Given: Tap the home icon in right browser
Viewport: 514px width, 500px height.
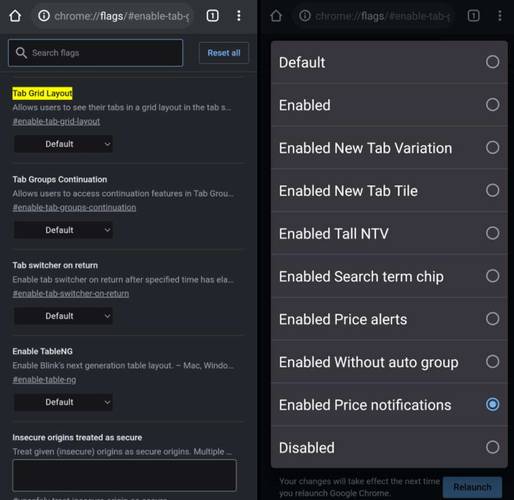Looking at the screenshot, I should click(276, 16).
